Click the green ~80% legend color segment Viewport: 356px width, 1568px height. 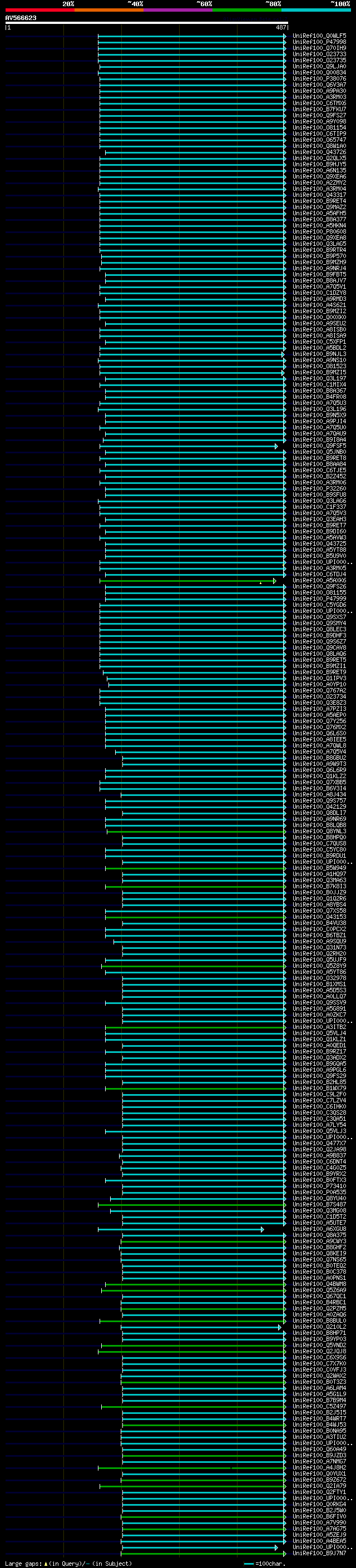[247, 10]
